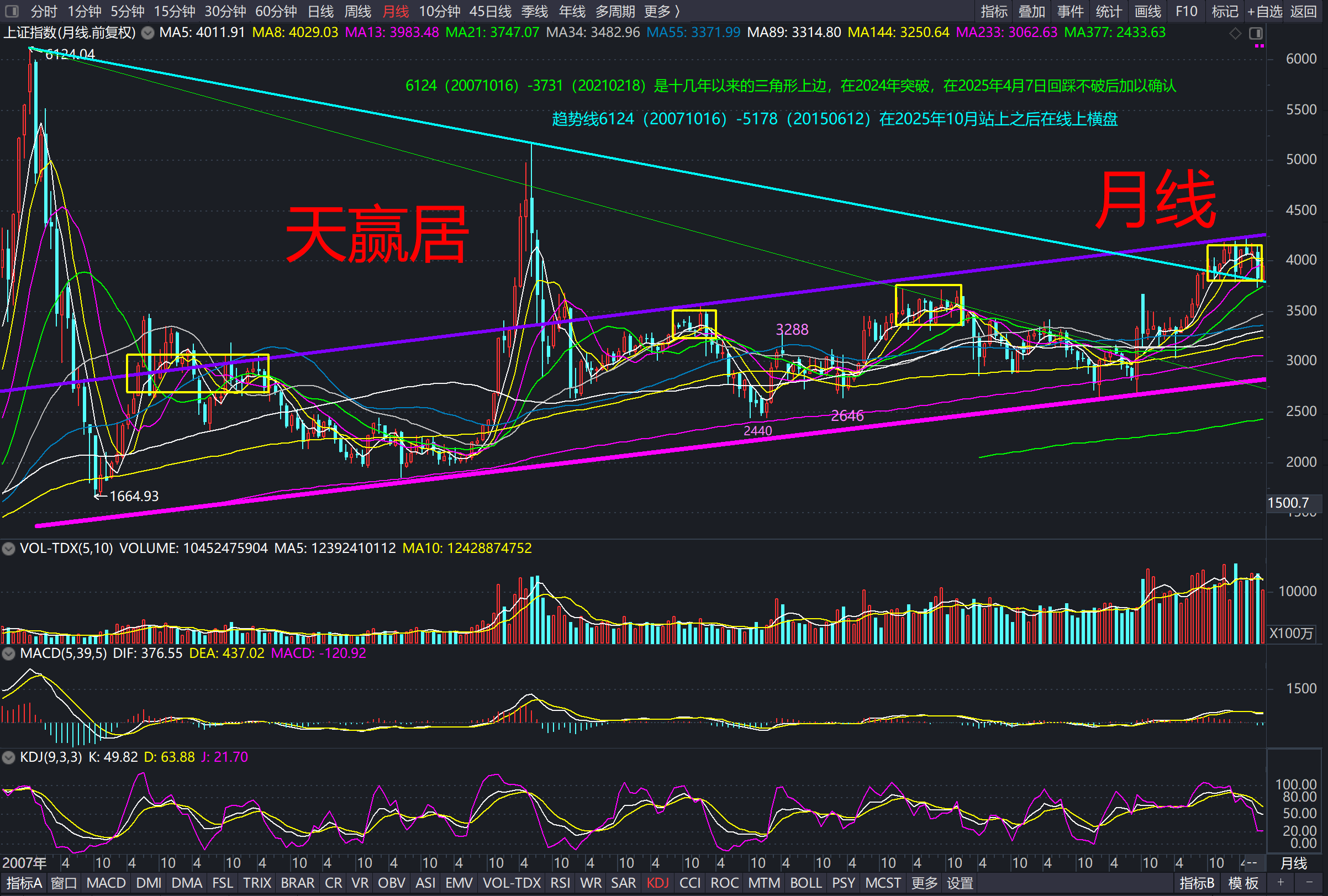
Task: Open the 指标 indicator menu
Action: 994,12
